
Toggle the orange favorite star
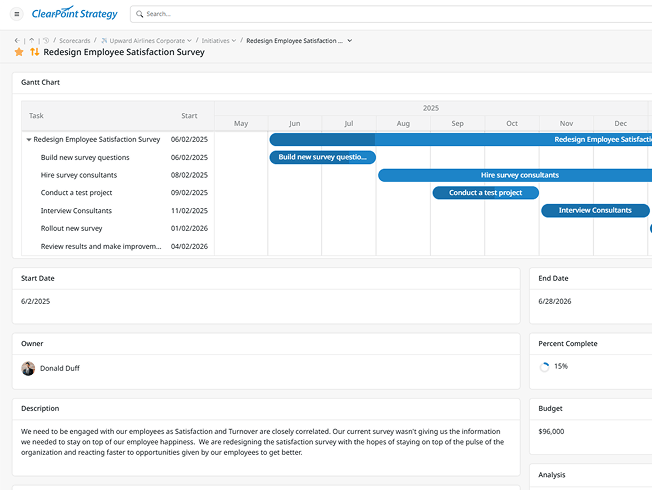click(x=19, y=52)
